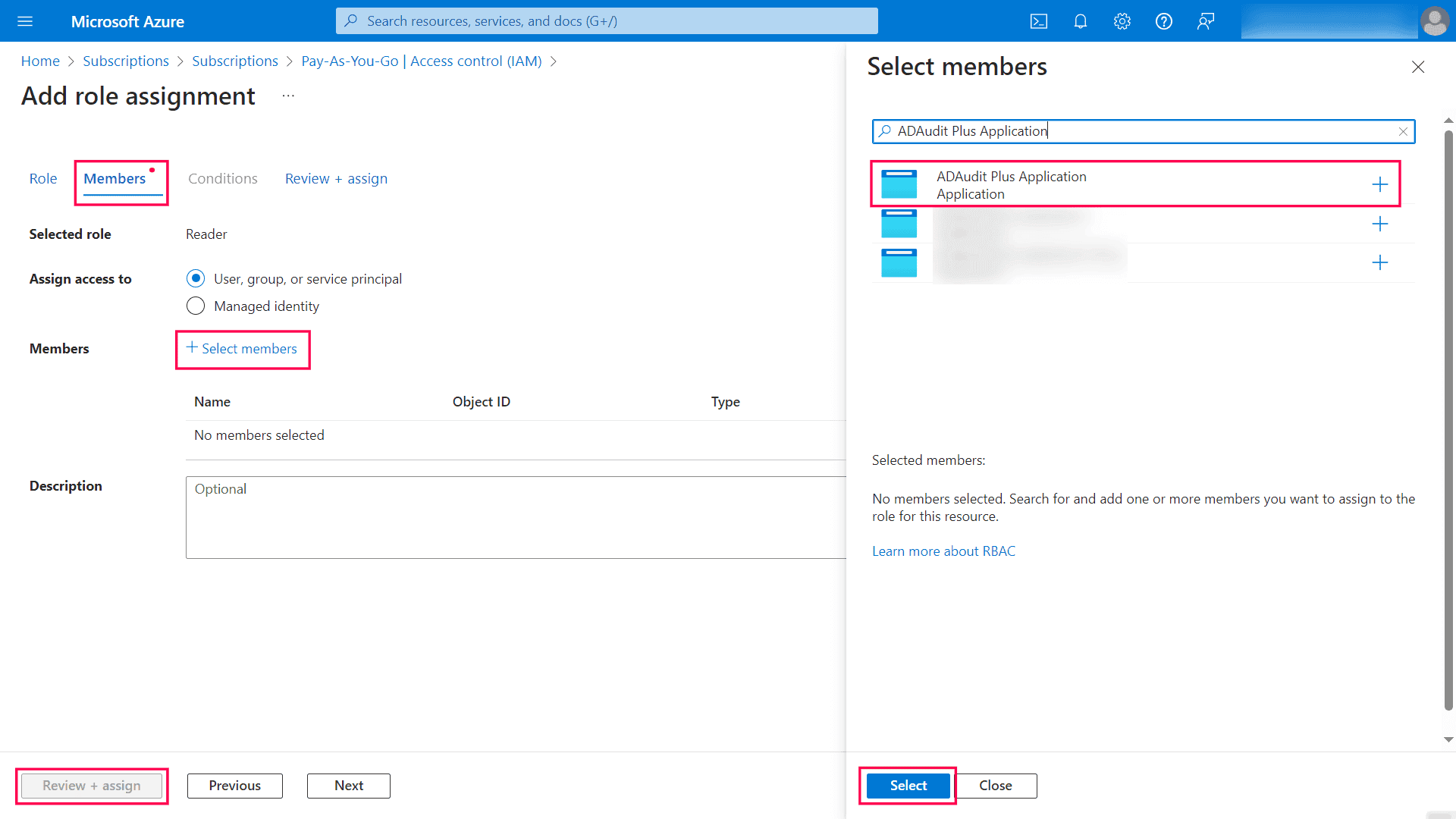Click the Select members link
The width and height of the screenshot is (1456, 819).
tap(243, 349)
